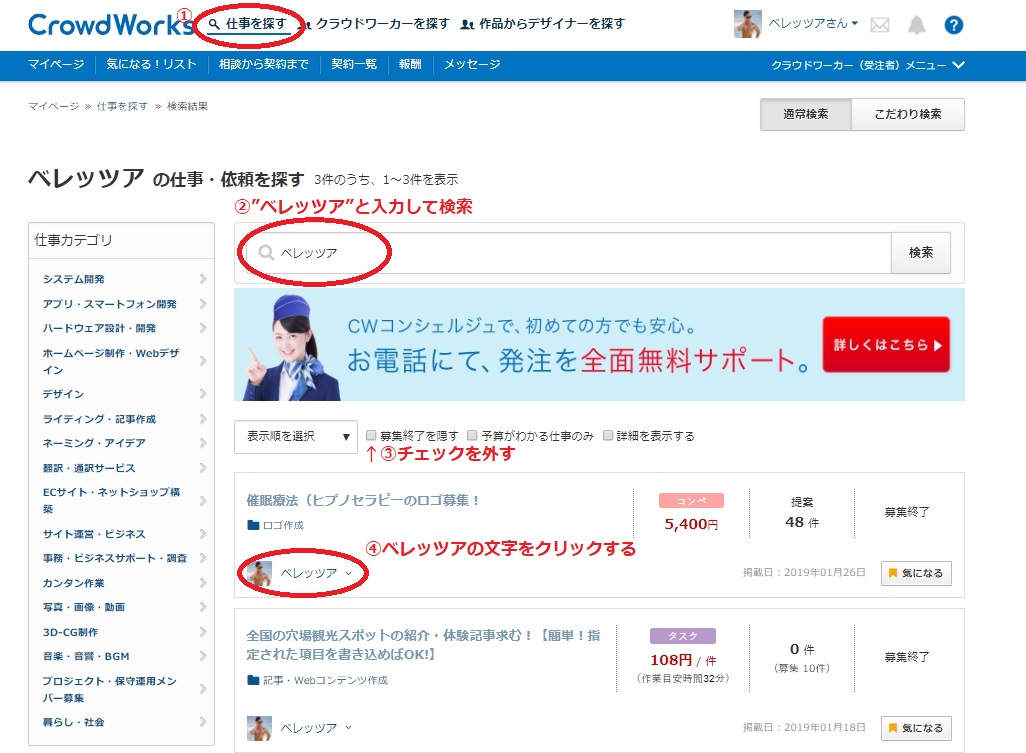Open the 報酬 nav item

point(410,64)
